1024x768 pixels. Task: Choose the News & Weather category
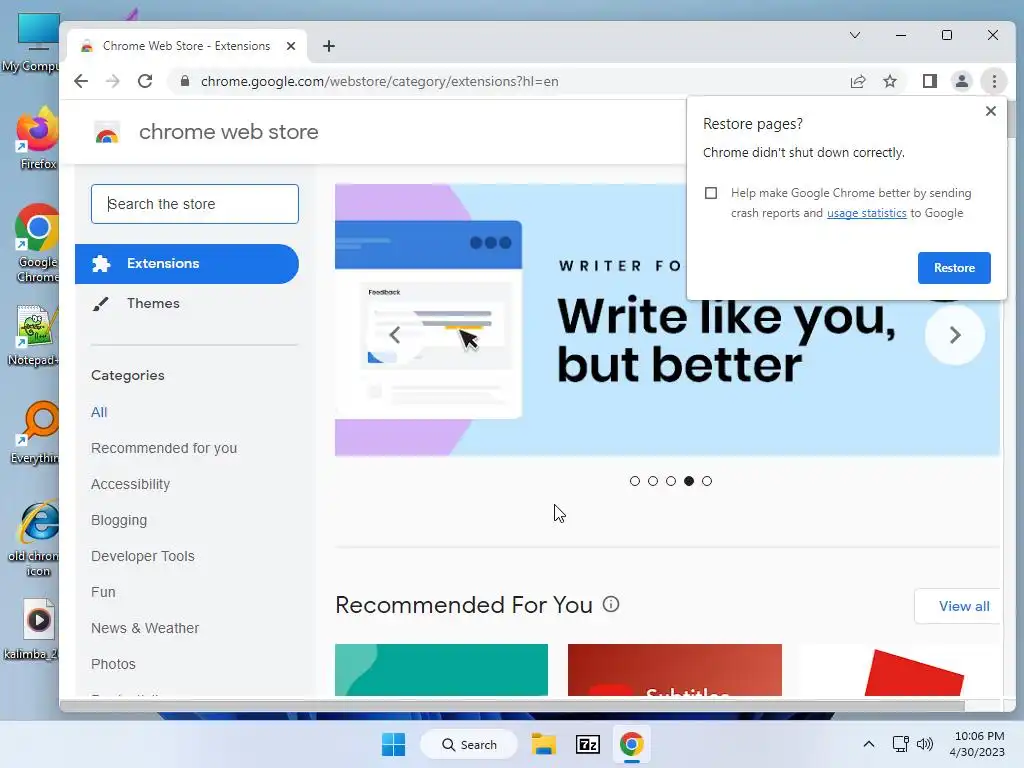145,628
